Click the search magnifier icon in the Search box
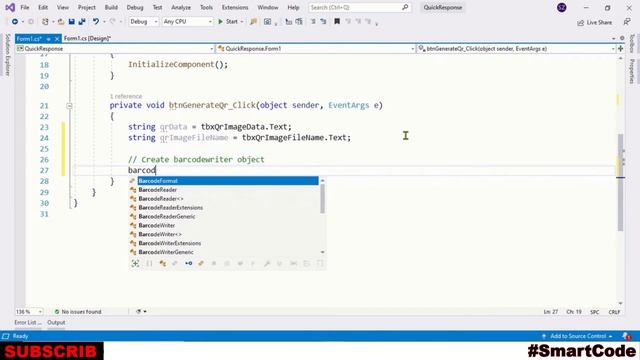 pos(405,7)
